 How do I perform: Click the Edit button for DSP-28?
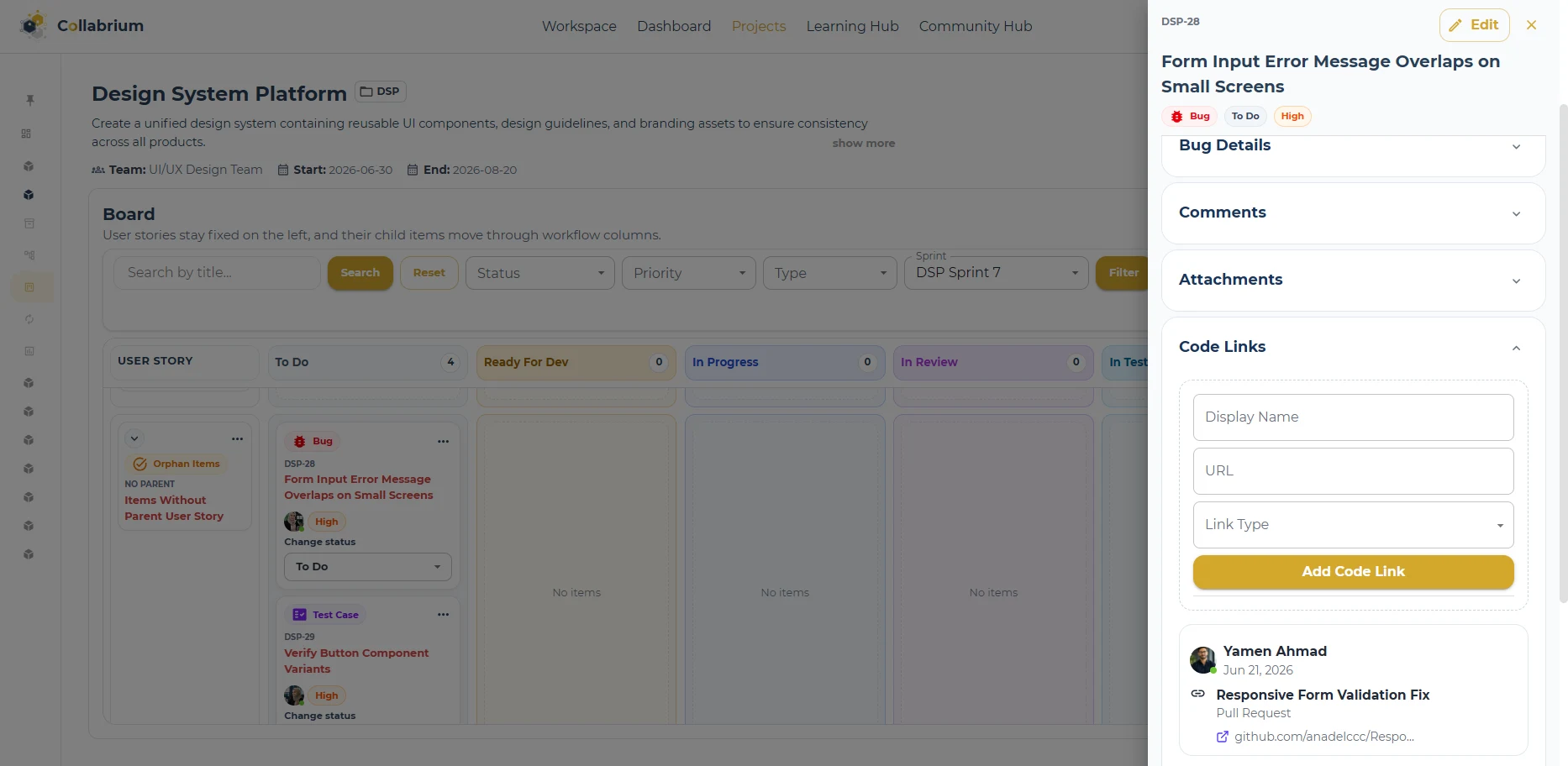1474,25
